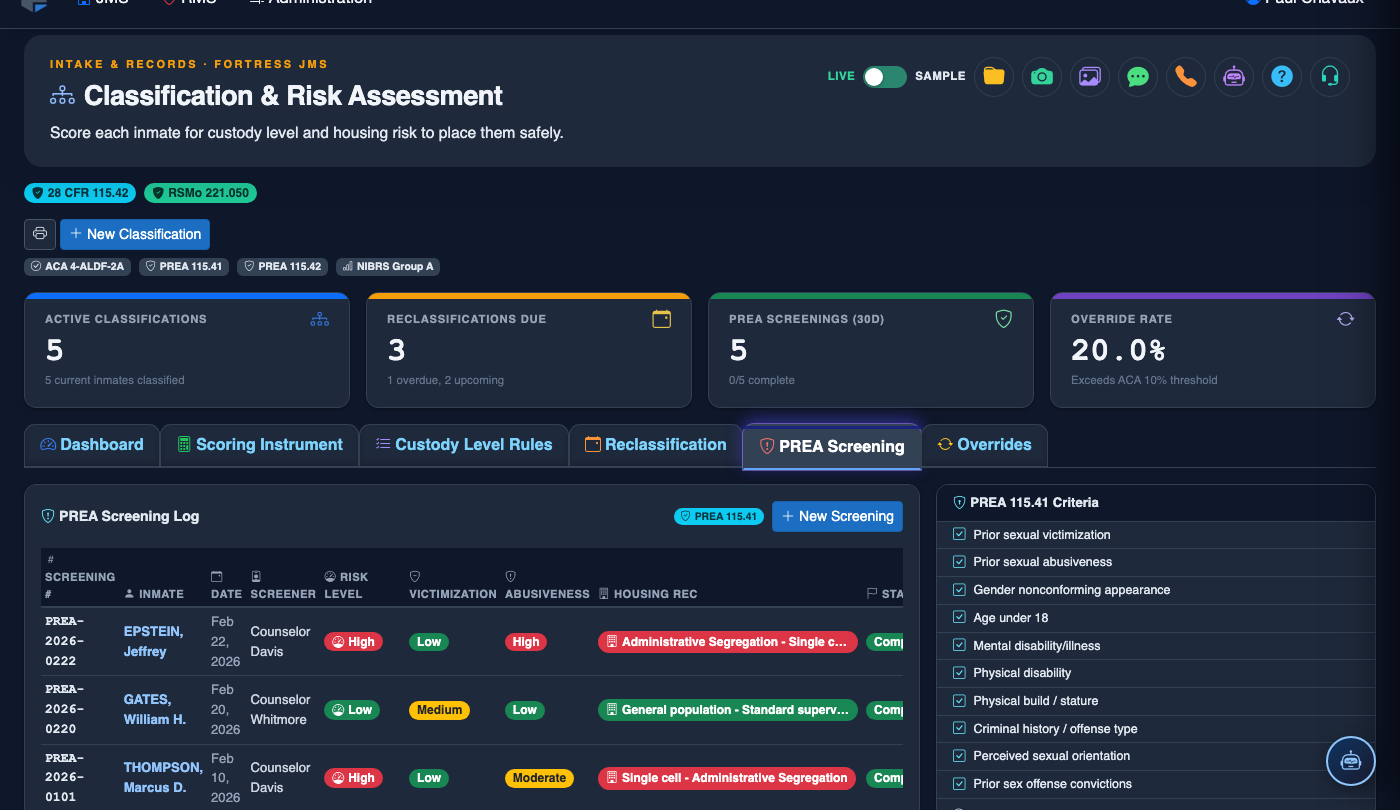
Task: Open inmate GATES, William H. link
Action: 155,710
